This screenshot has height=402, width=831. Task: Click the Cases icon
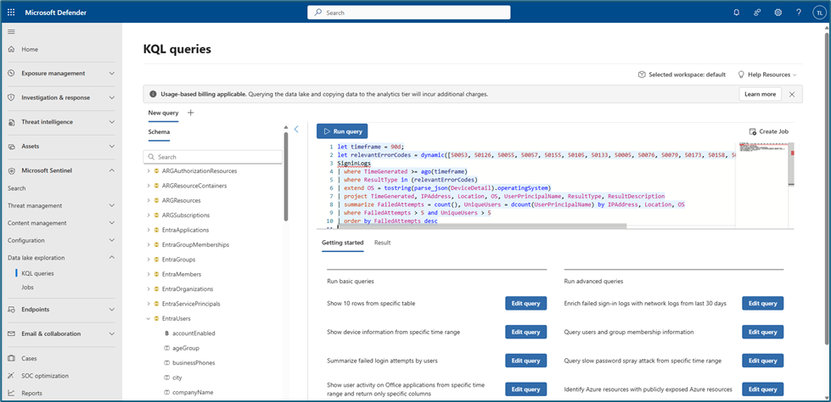(11, 358)
